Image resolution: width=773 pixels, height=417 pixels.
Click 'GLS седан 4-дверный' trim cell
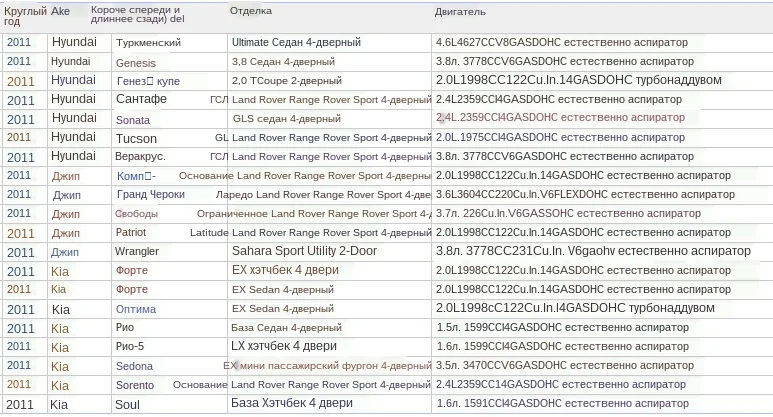coord(287,119)
